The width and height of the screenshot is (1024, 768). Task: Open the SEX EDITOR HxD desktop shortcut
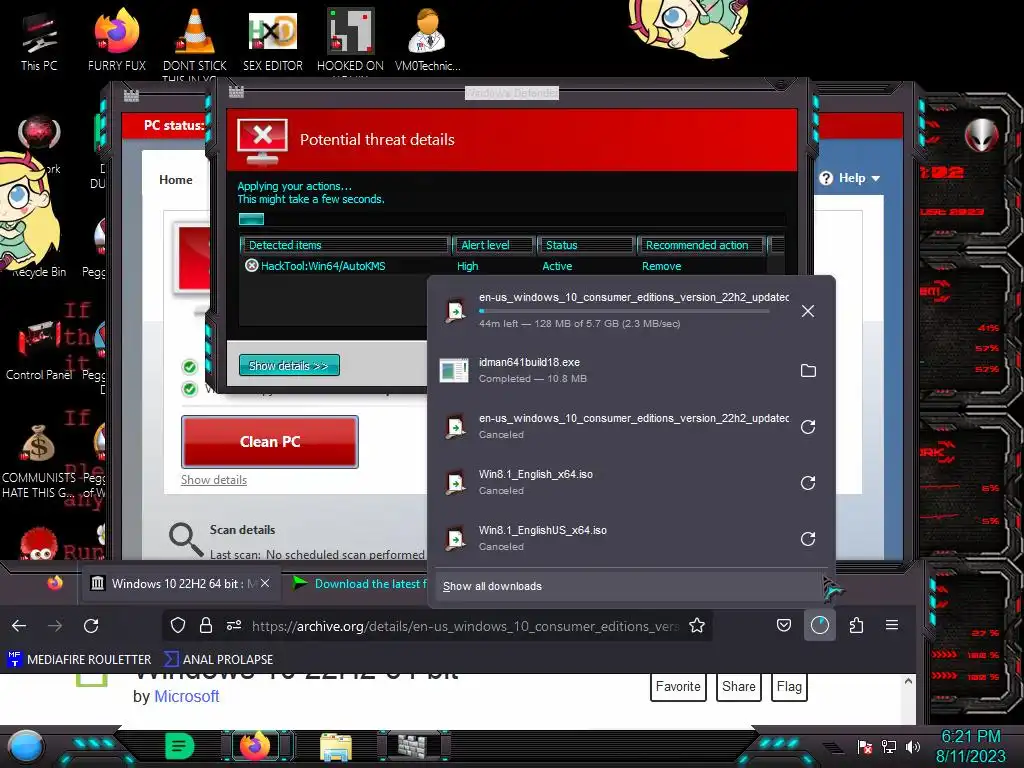click(x=272, y=41)
